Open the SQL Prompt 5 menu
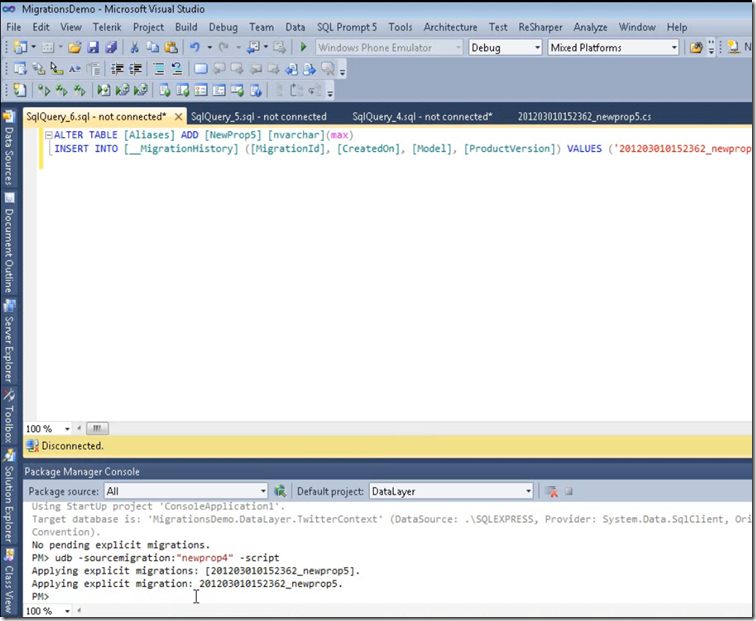 pos(347,27)
